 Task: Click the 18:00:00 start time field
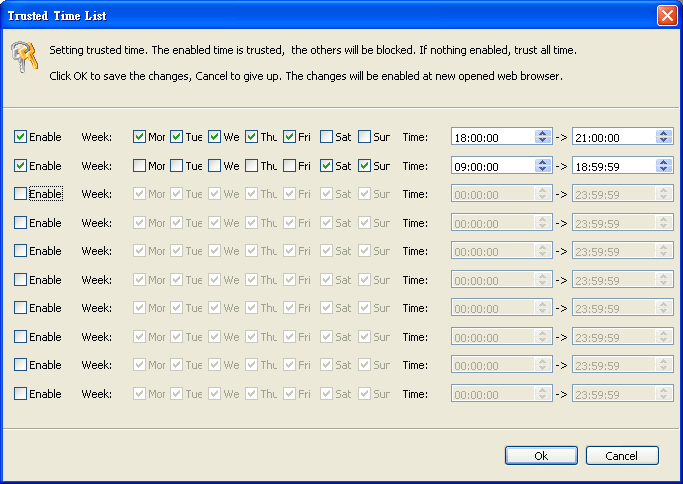[492, 138]
